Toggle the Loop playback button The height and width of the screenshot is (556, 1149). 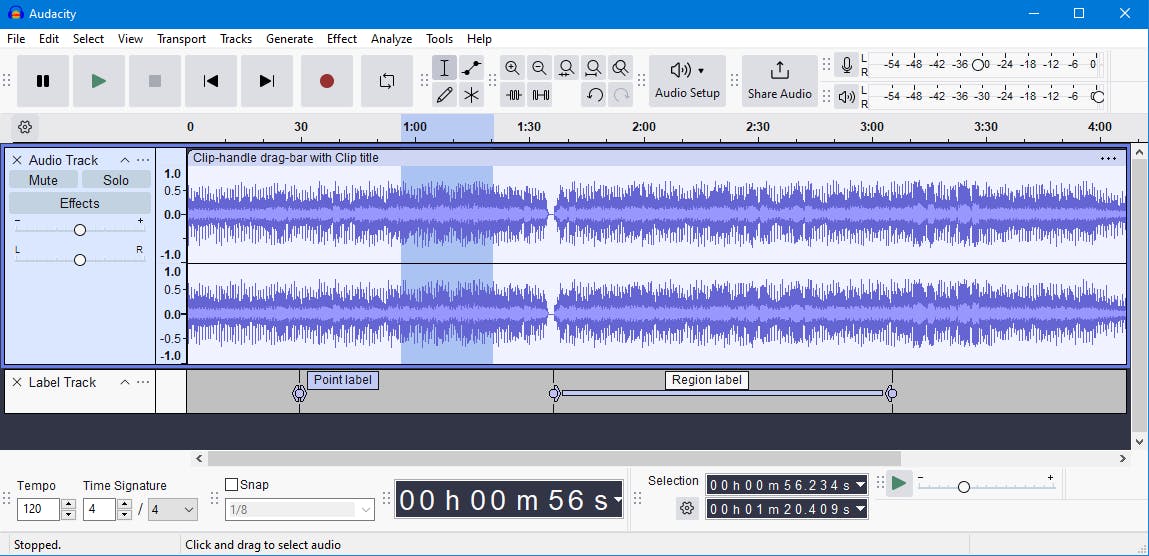pyautogui.click(x=386, y=81)
